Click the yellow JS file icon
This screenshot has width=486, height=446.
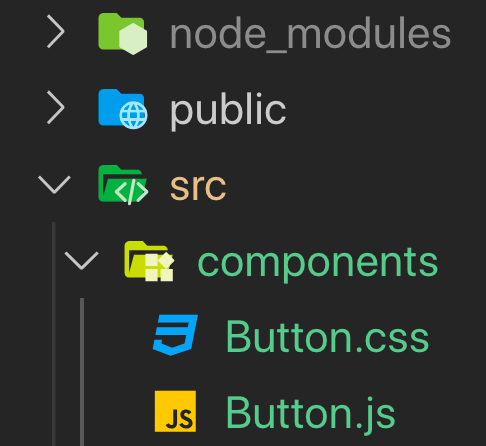click(175, 411)
